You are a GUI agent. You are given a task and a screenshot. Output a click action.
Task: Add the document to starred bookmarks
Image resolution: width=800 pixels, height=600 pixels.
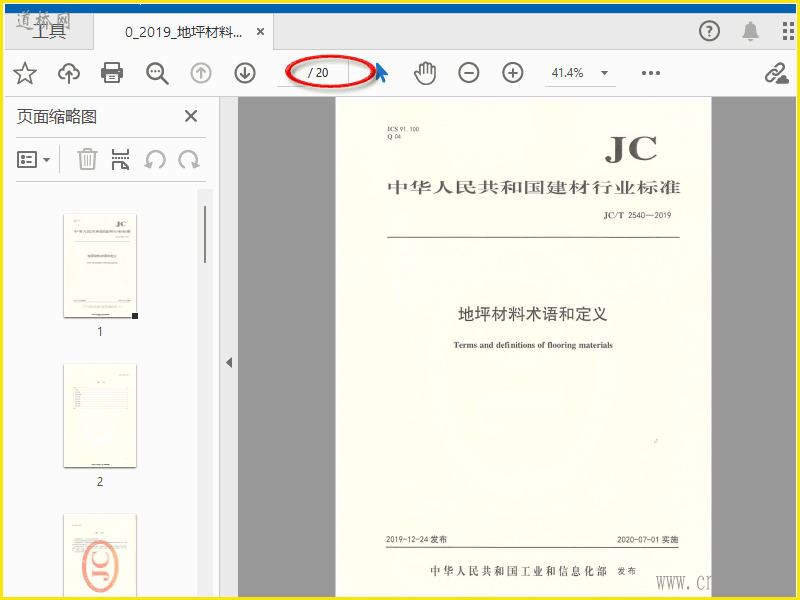[24, 73]
